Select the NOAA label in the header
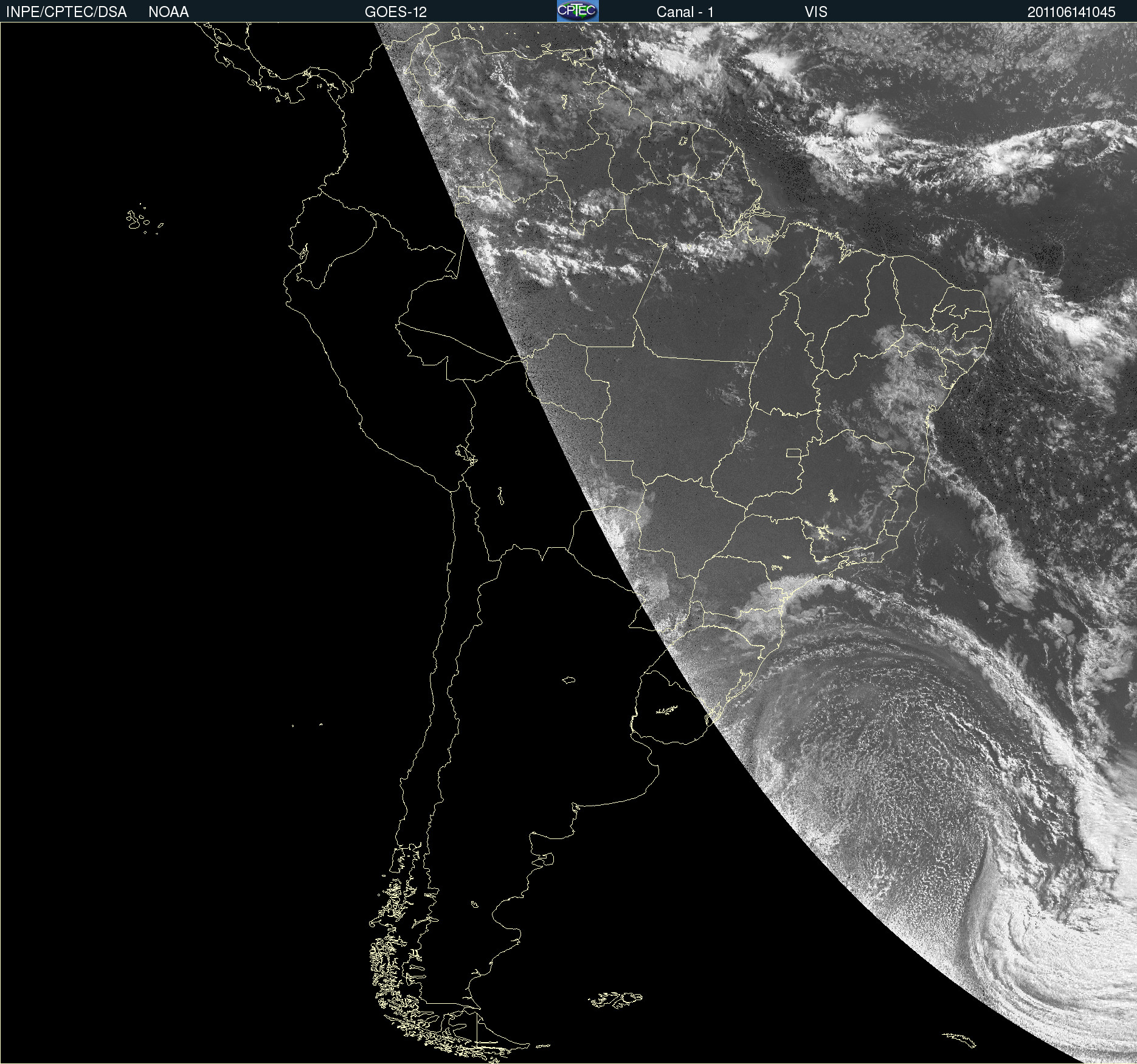Screen dimensions: 1137x1064 point(168,12)
